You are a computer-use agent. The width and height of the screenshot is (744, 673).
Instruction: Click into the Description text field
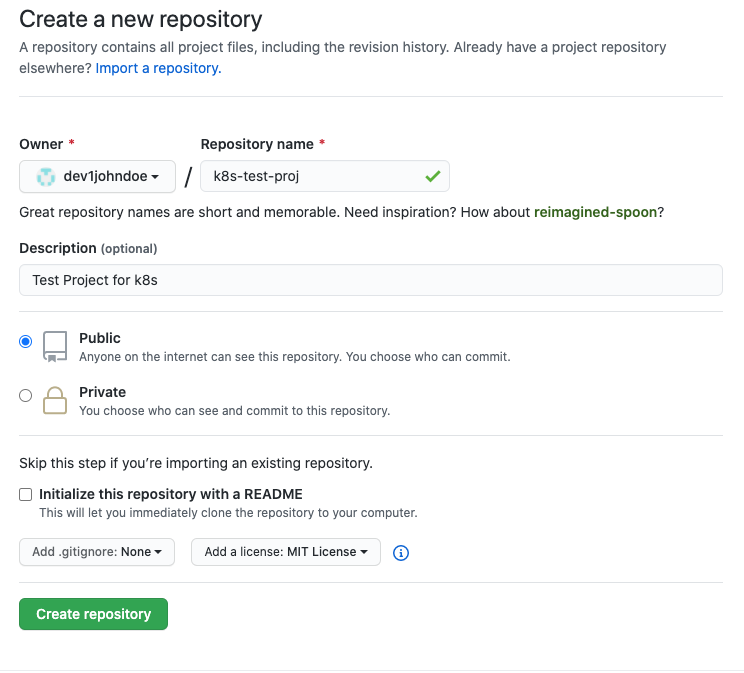point(371,280)
